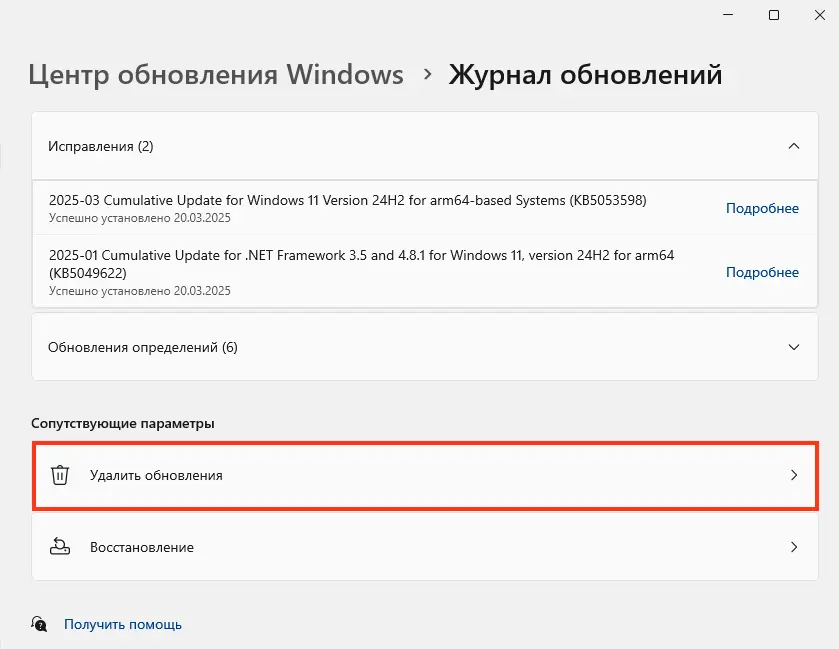Click the right arrow on Восстановление row

[x=794, y=547]
